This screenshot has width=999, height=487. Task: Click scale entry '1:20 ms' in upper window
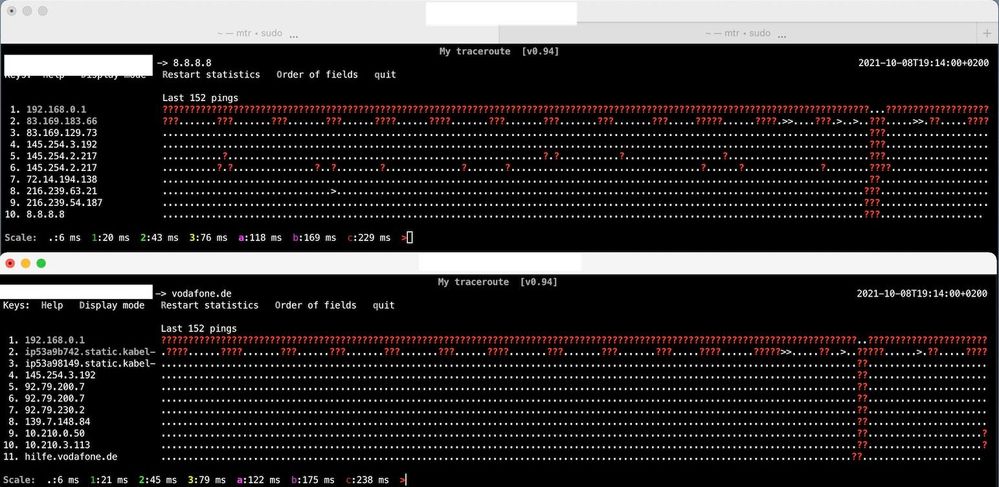pos(110,238)
